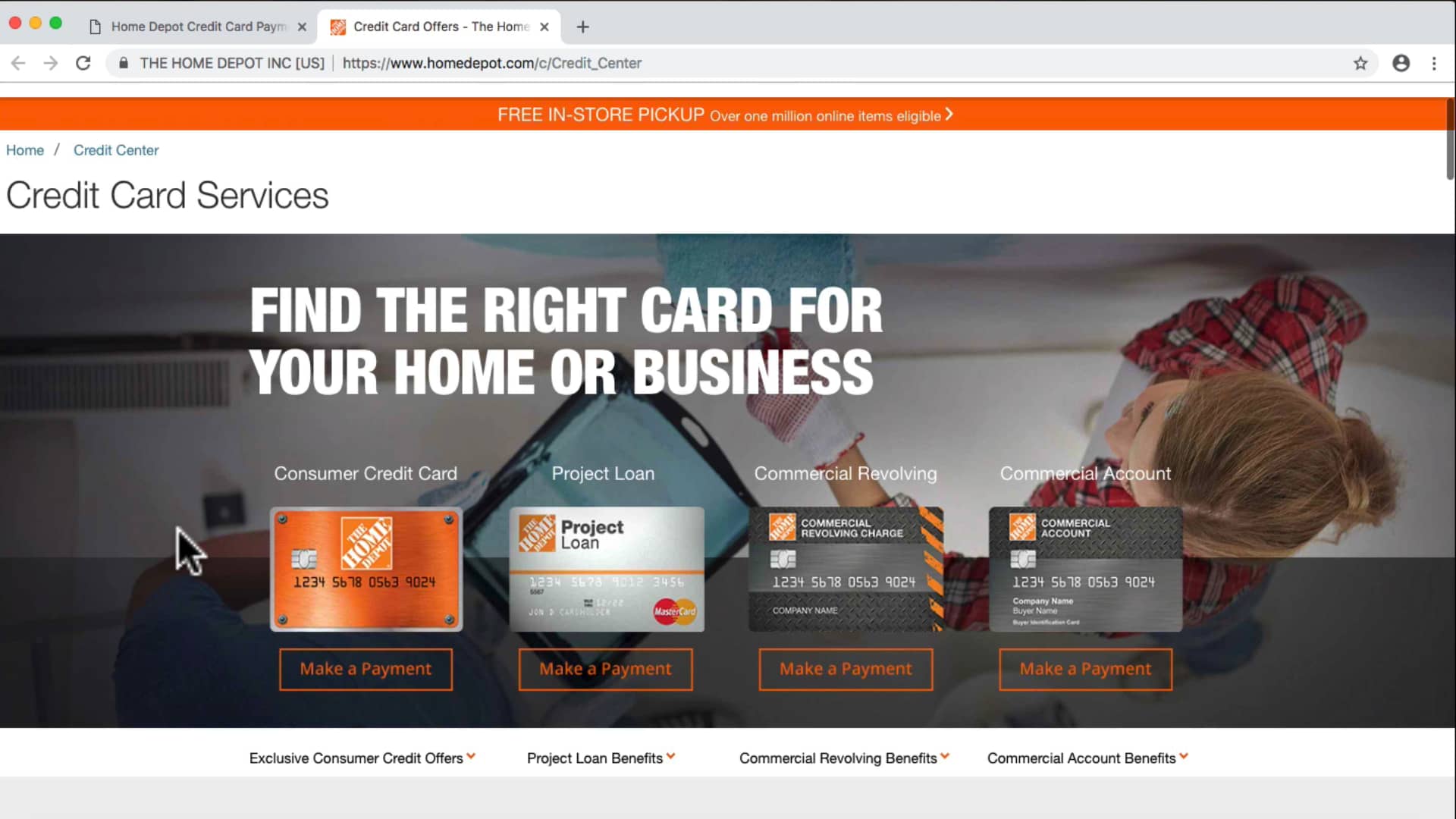
Task: Expand the Commercial Revolving Benefits section
Action: [844, 758]
